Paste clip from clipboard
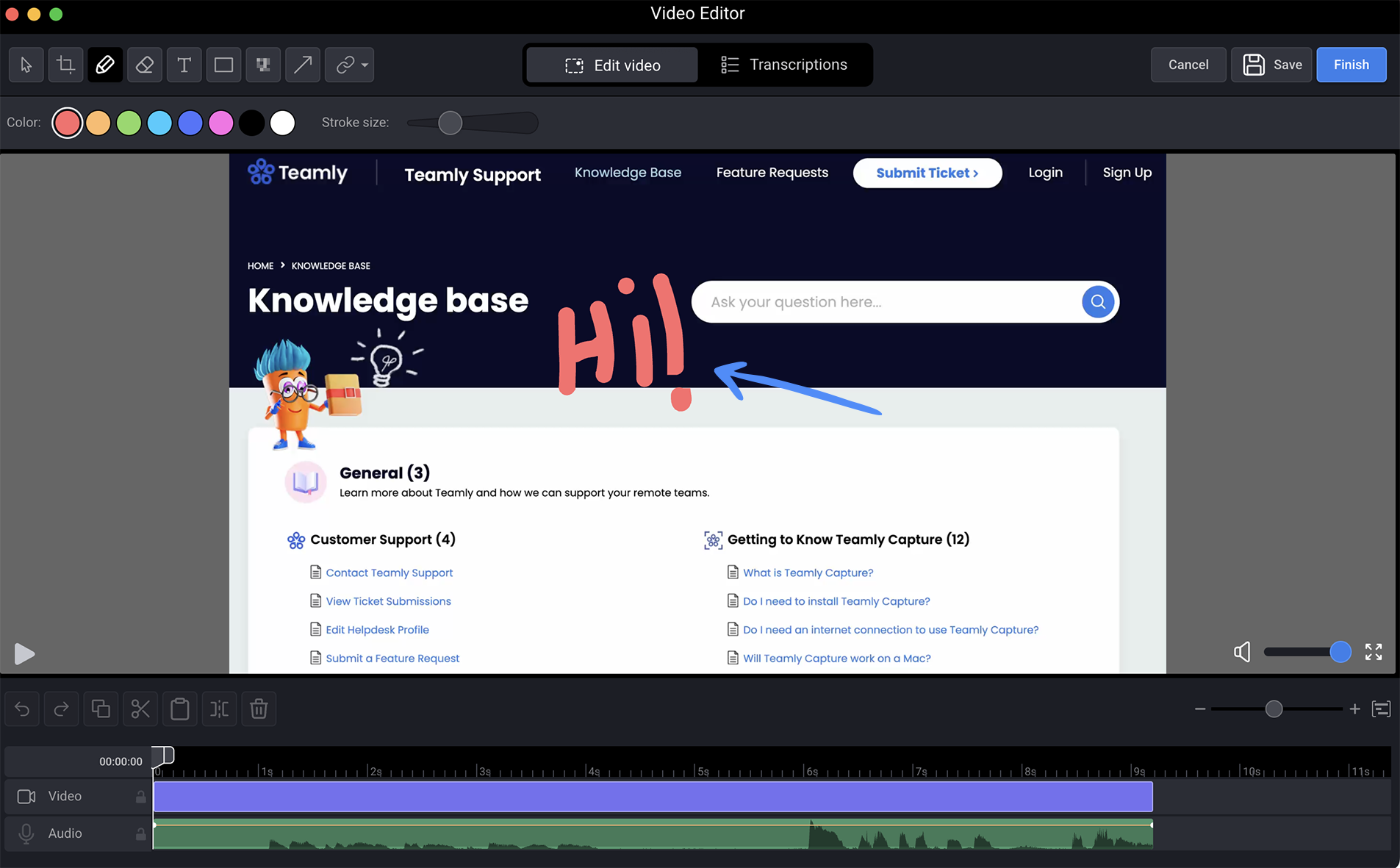The width and height of the screenshot is (1400, 868). coord(180,709)
